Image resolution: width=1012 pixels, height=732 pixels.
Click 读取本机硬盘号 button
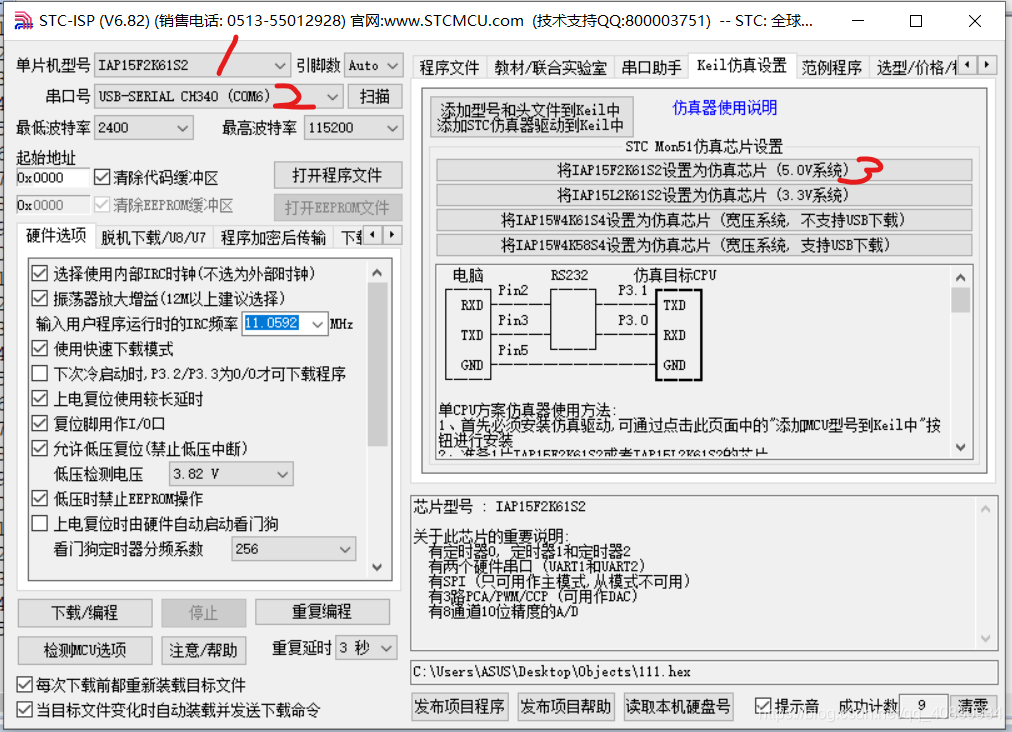[678, 707]
